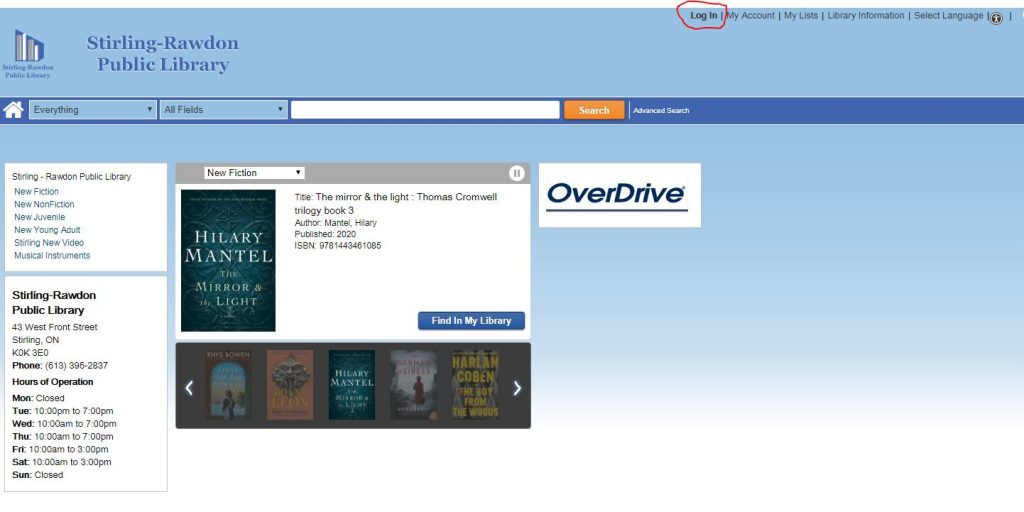Viewport: 1024px width, 512px height.
Task: Select the orange-cover book thumbnail in carousel
Action: (x=290, y=385)
